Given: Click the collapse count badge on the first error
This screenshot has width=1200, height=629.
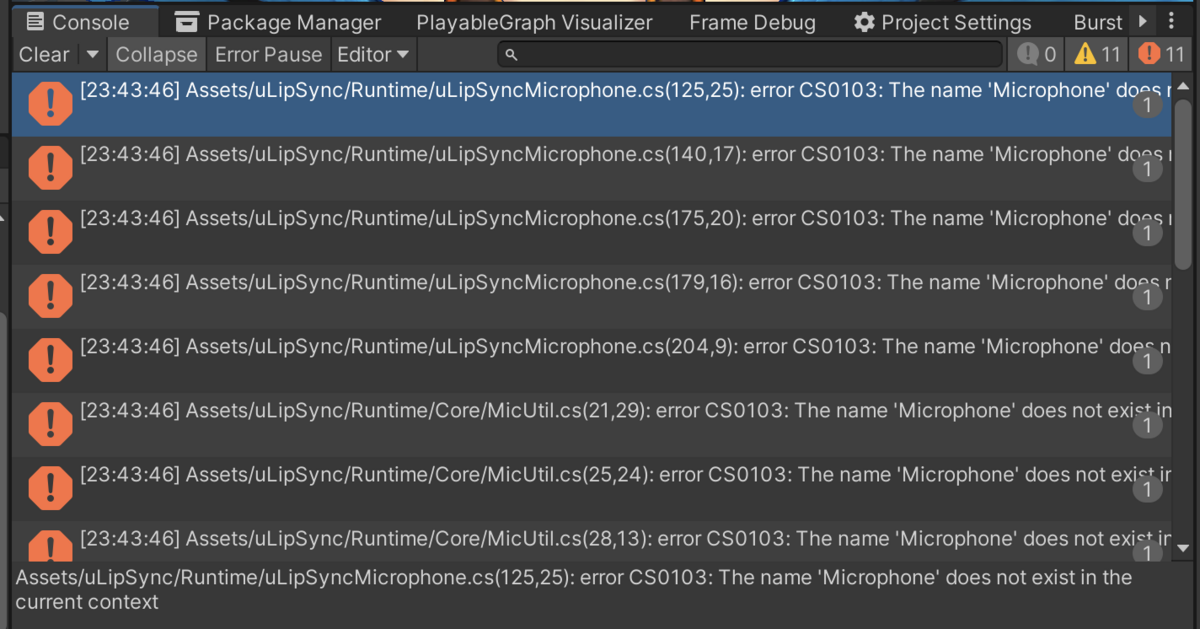Looking at the screenshot, I should coord(1148,104).
